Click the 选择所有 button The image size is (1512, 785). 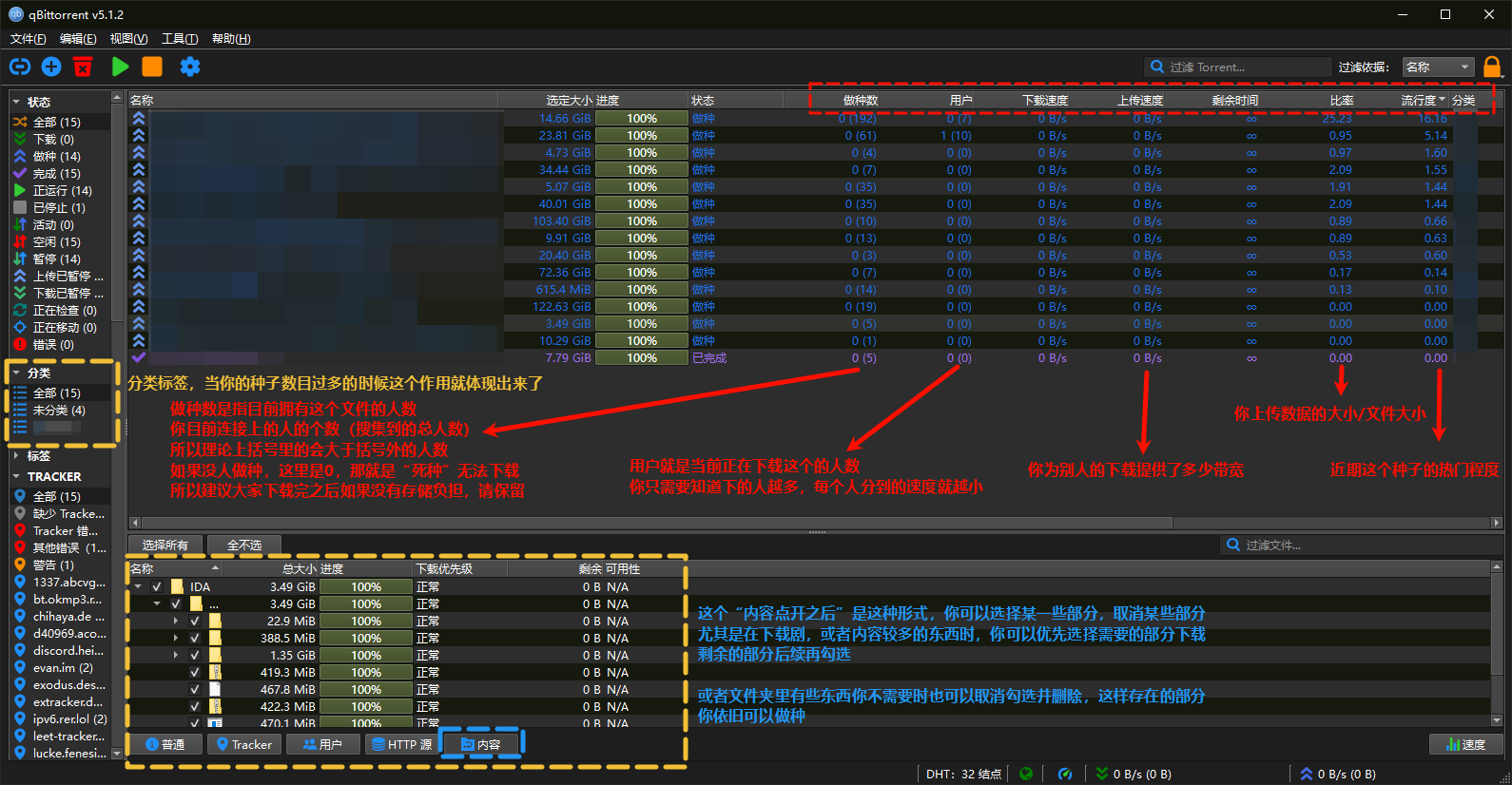click(165, 545)
